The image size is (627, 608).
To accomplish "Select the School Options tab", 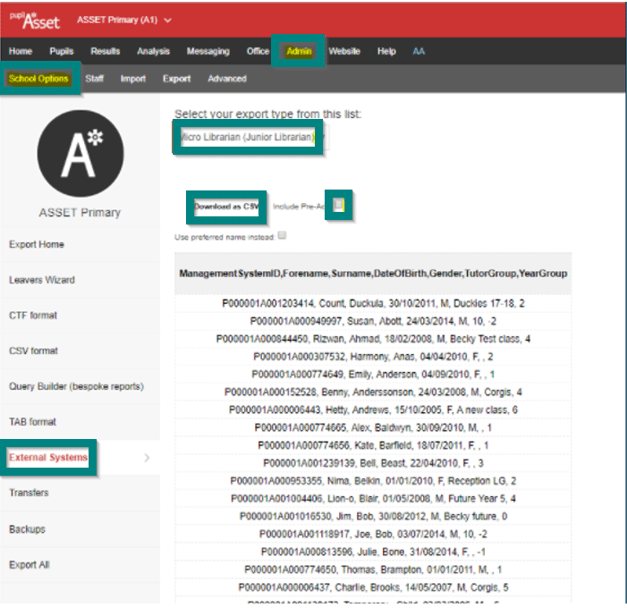I will pos(39,78).
